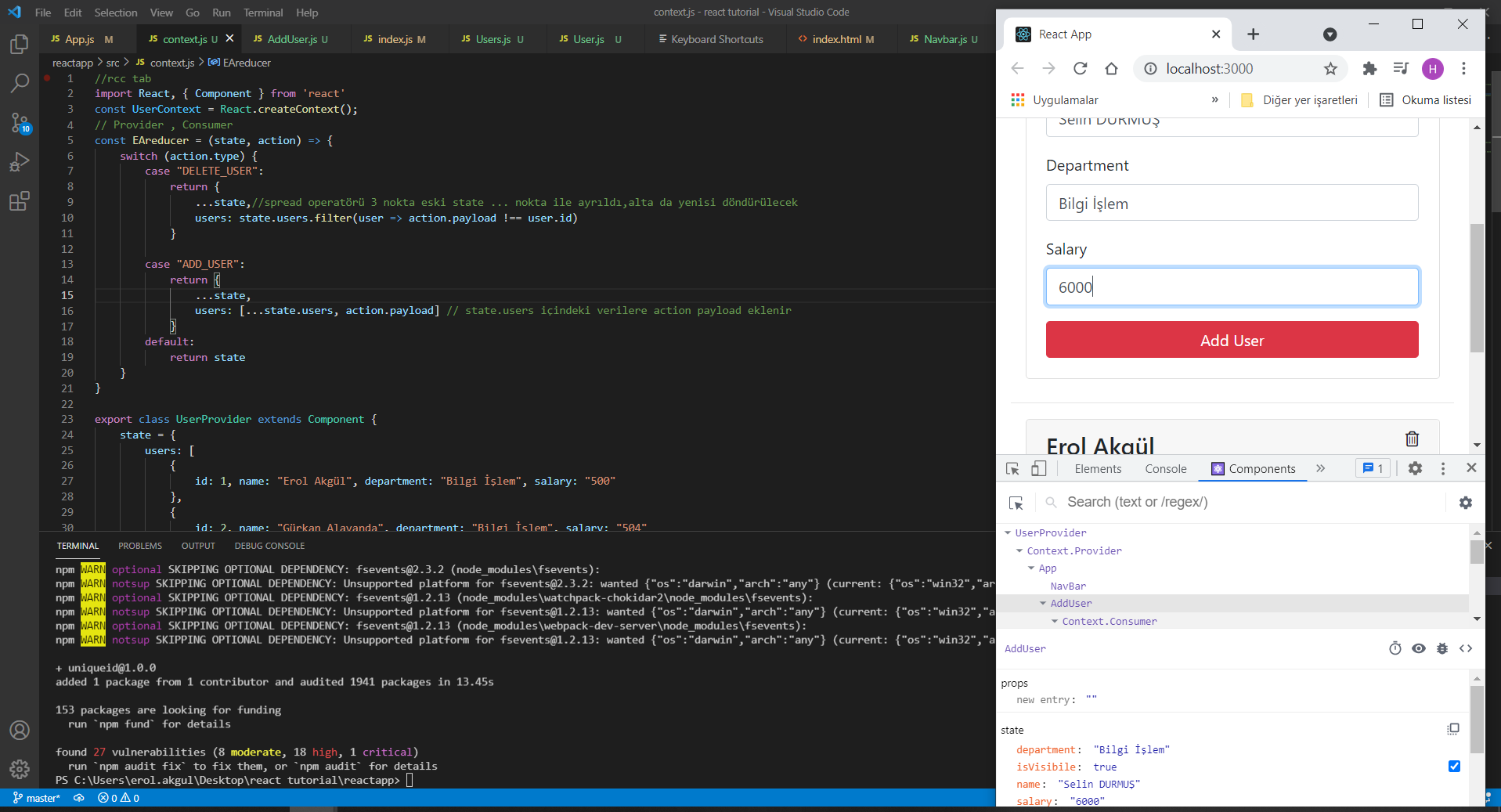
Task: Open the Extensions view in activity bar
Action: coord(20,201)
